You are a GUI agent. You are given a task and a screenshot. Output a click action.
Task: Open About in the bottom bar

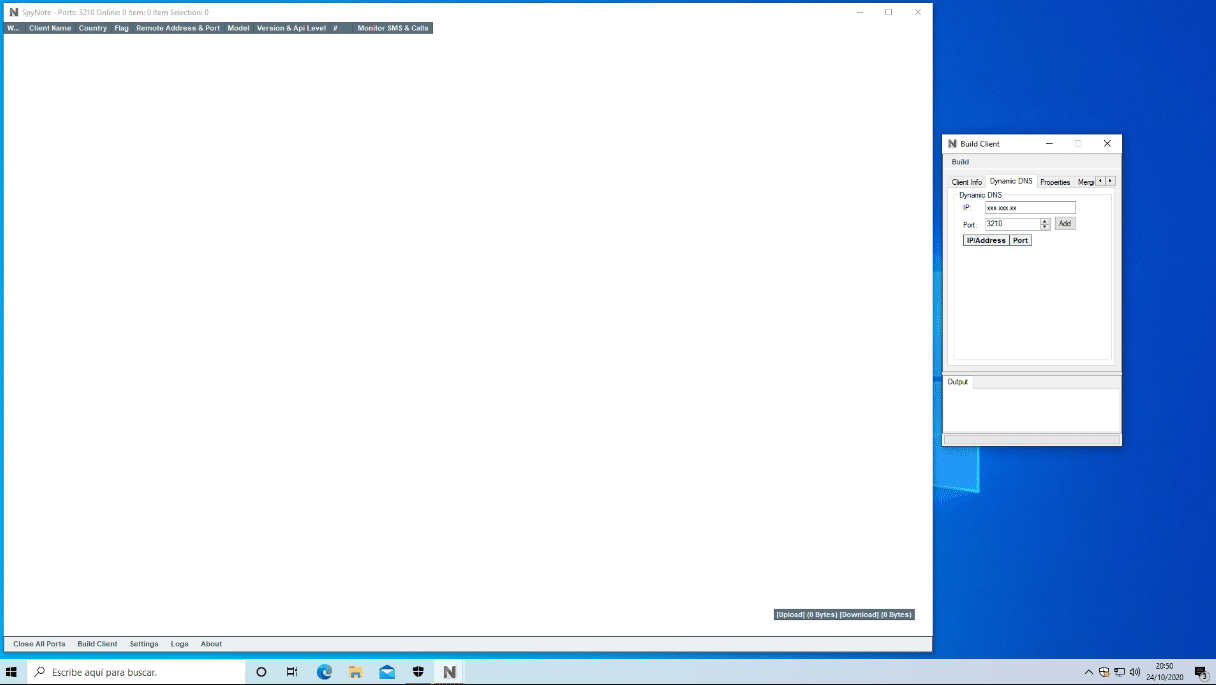(x=211, y=644)
